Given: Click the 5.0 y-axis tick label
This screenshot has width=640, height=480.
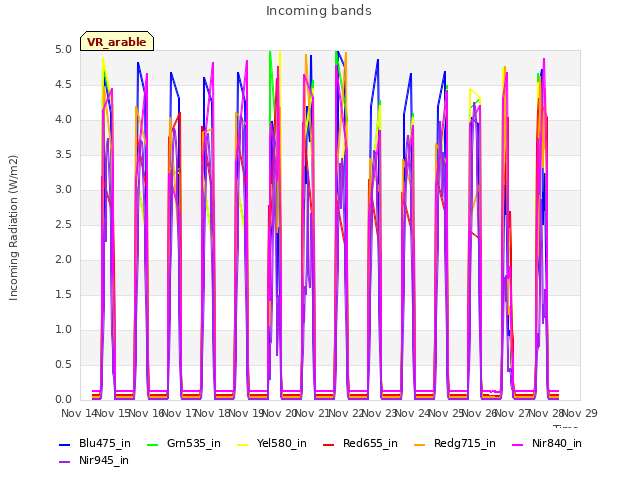Looking at the screenshot, I should 63,50.
